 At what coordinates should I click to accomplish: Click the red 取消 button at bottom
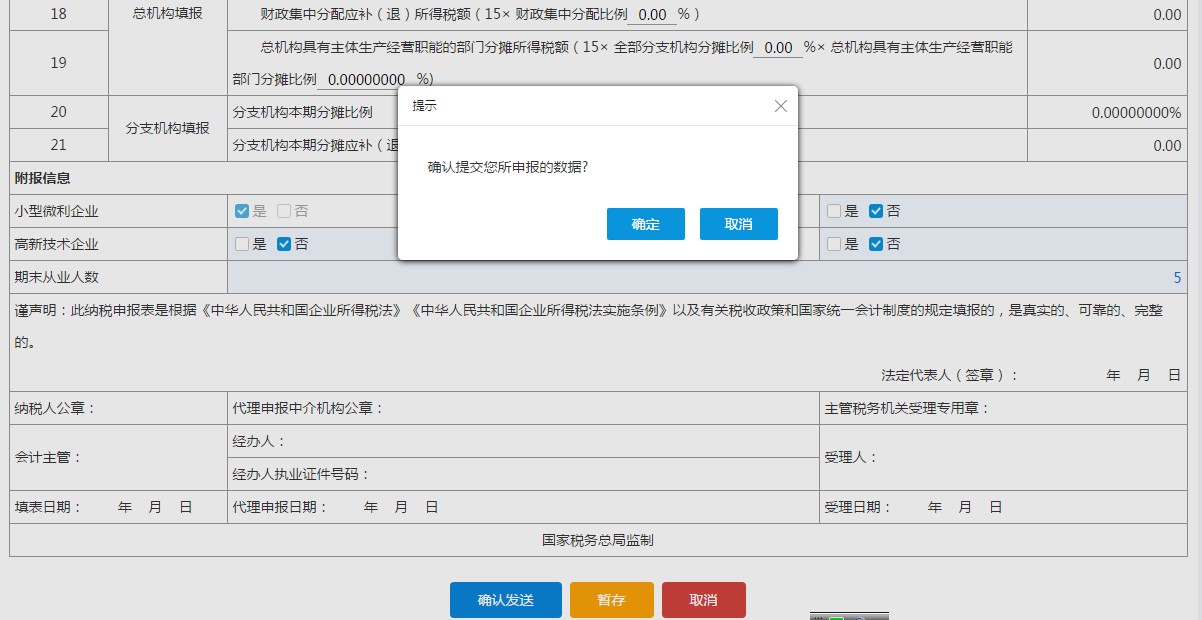[x=704, y=600]
